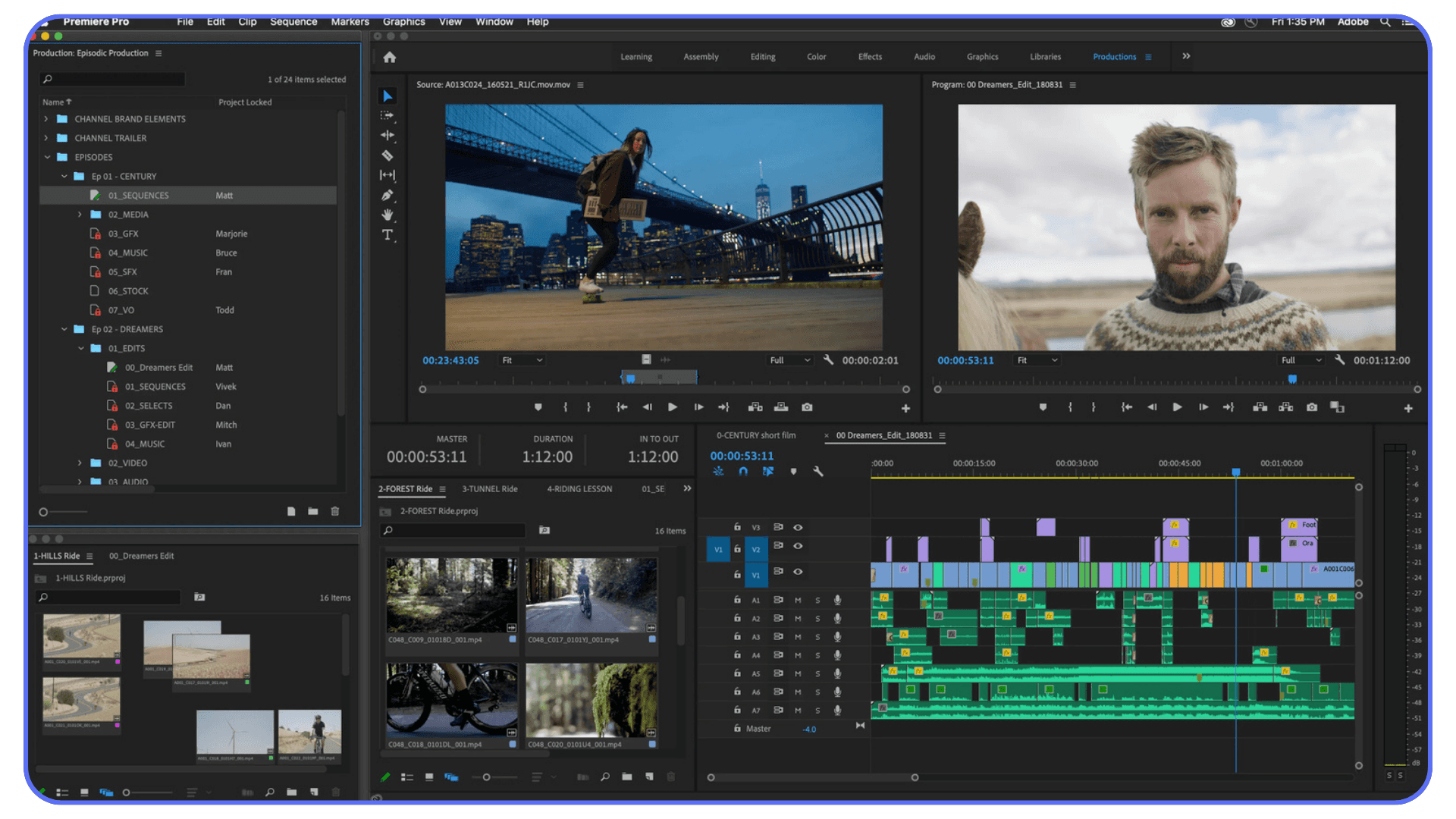The image size is (1456, 819).
Task: Open the 3-TUNNEL Ride tab
Action: (490, 489)
